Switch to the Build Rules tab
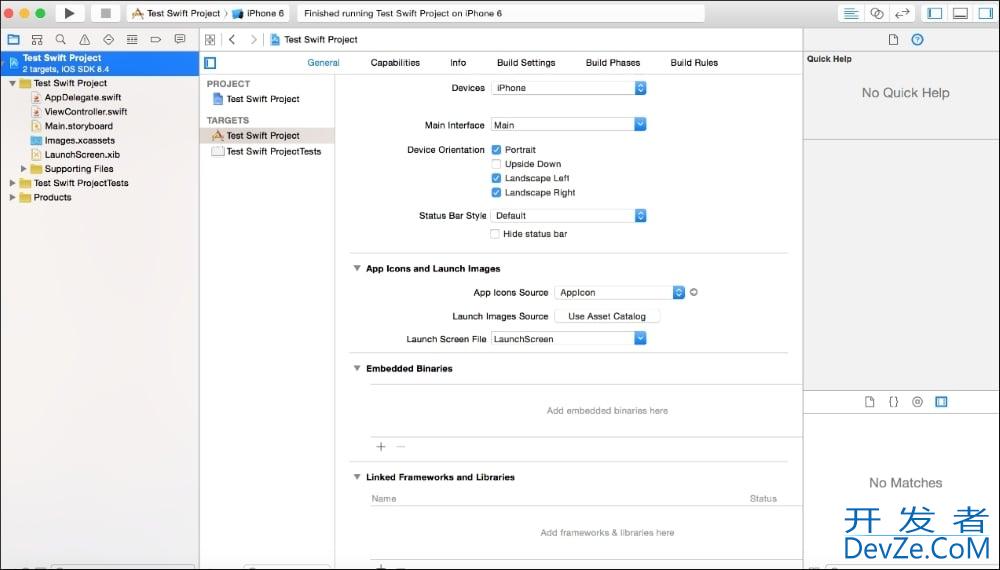 (694, 62)
